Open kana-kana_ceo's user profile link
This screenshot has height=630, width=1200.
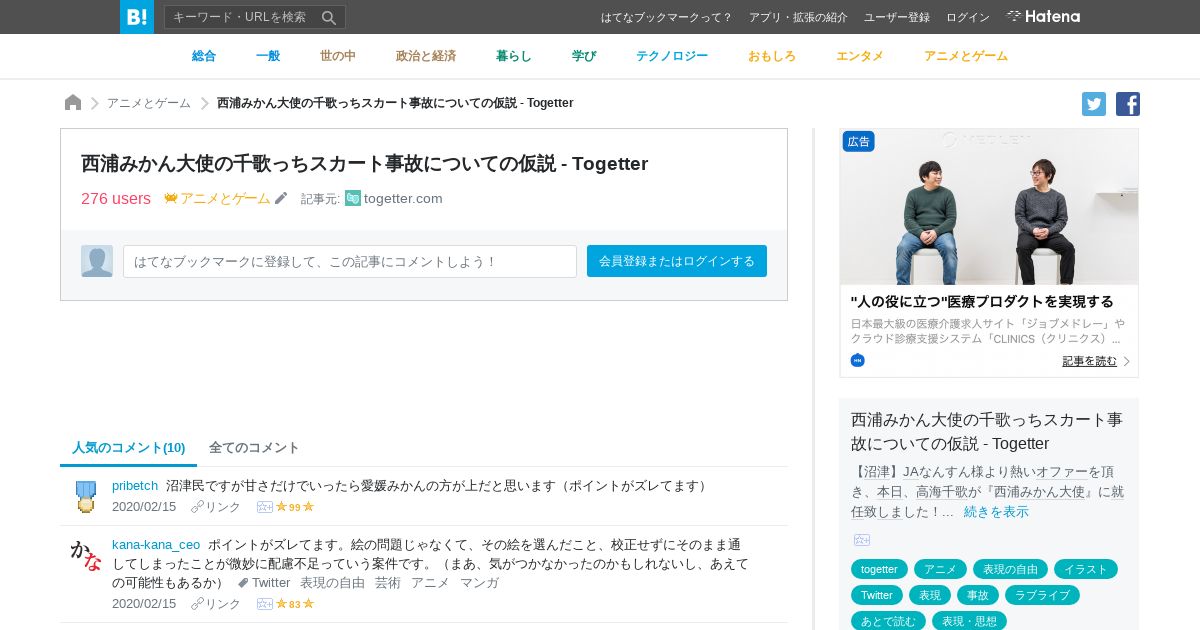click(156, 544)
